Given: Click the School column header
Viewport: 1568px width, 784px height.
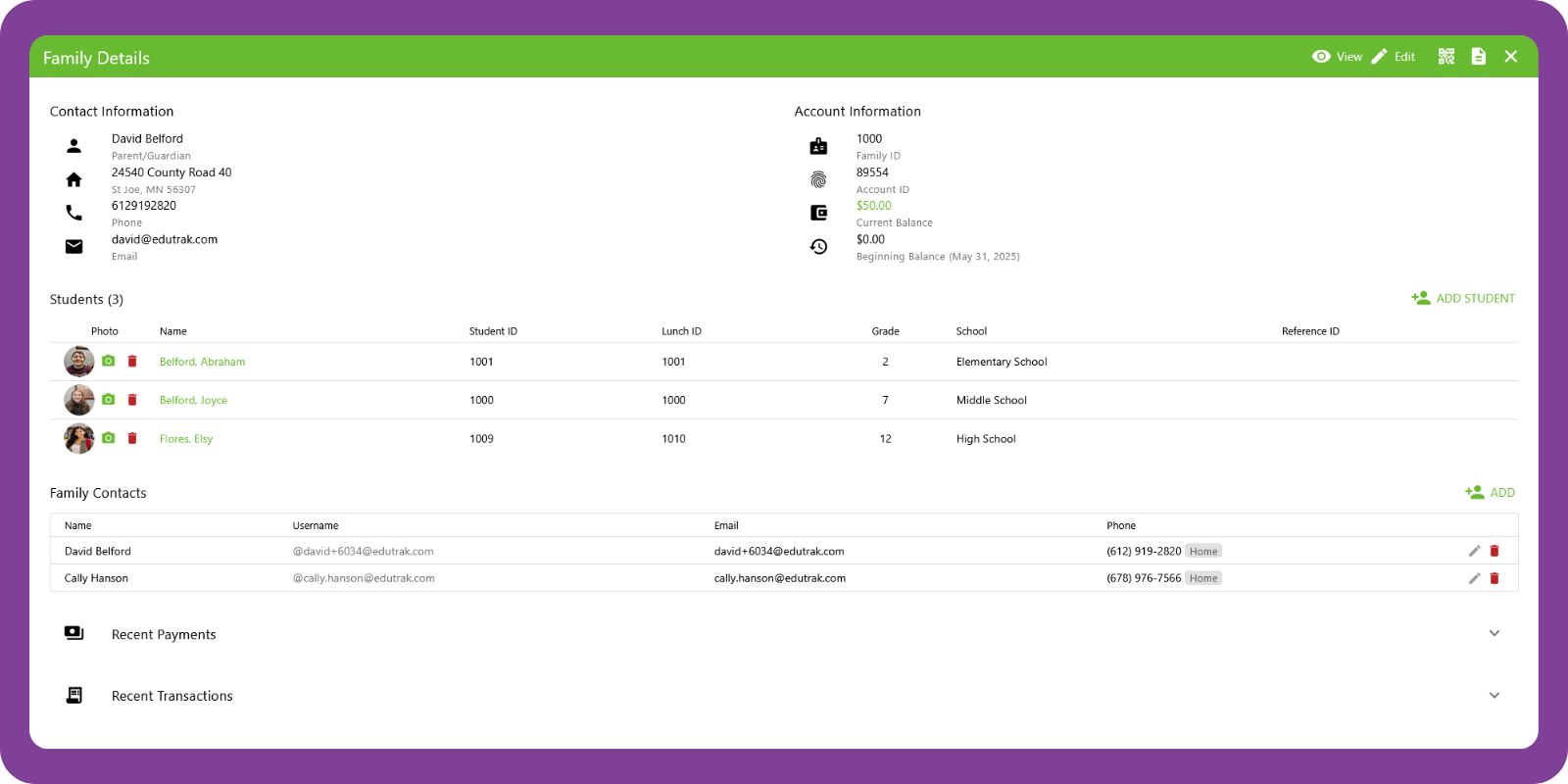Looking at the screenshot, I should click(971, 331).
